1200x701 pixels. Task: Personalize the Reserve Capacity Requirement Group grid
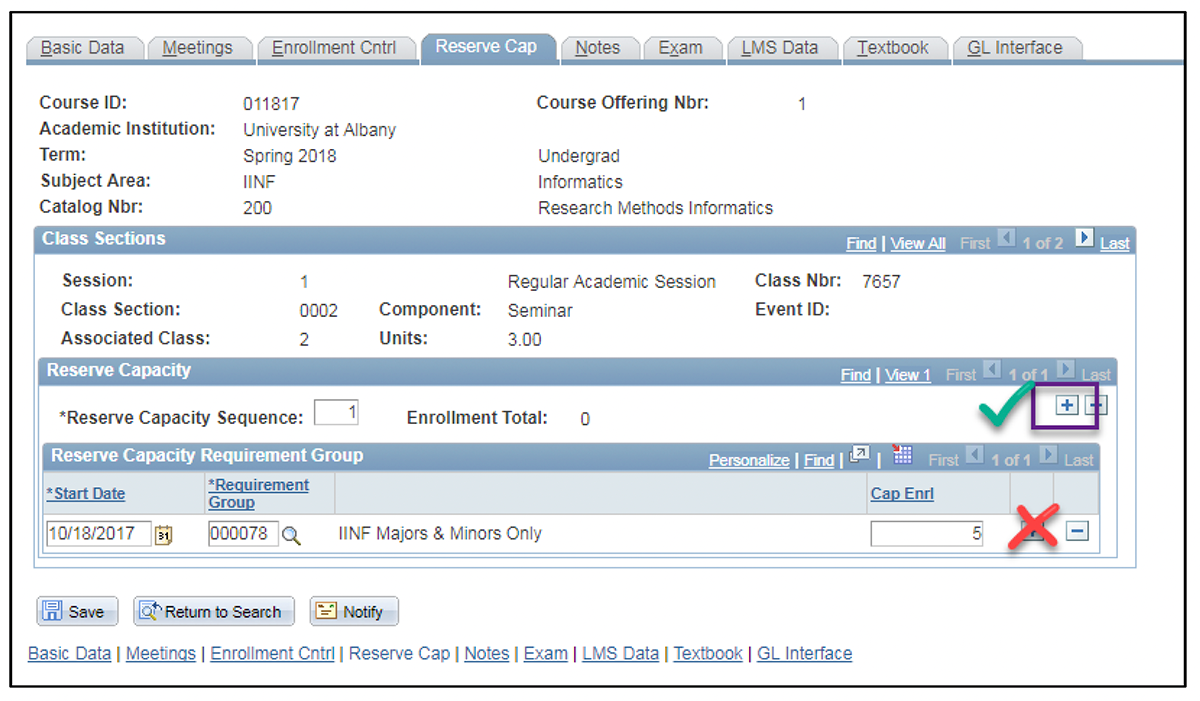(x=748, y=460)
